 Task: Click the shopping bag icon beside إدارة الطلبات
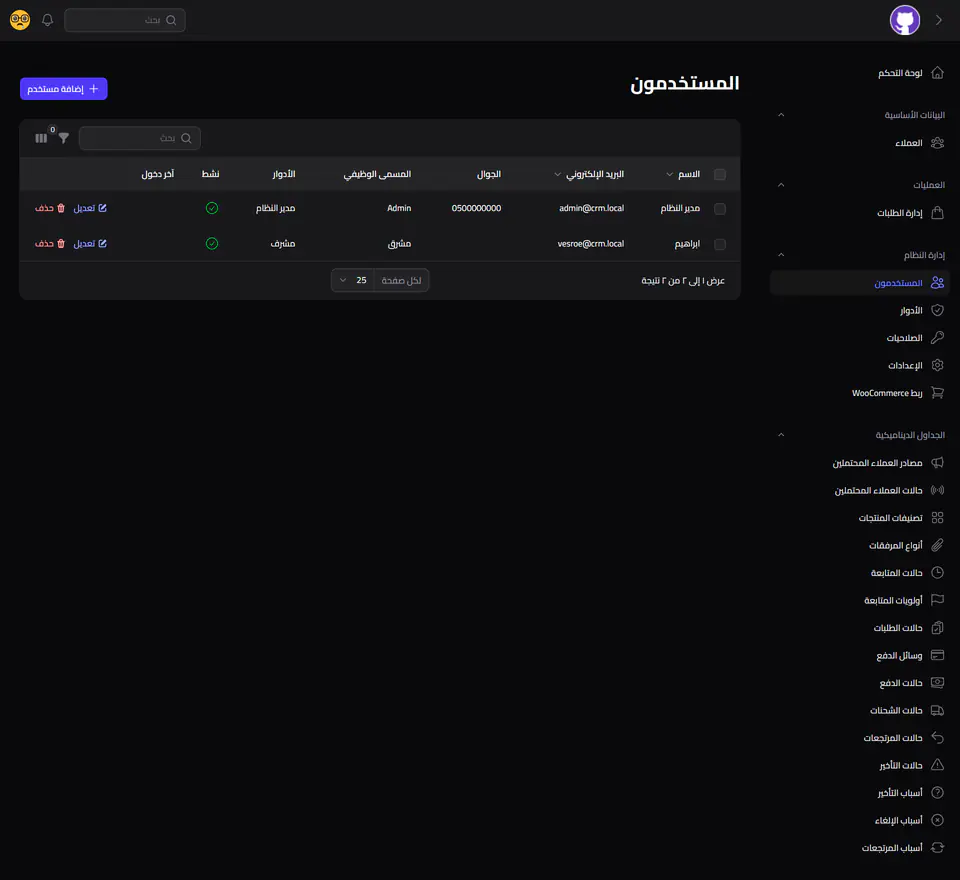click(x=937, y=212)
